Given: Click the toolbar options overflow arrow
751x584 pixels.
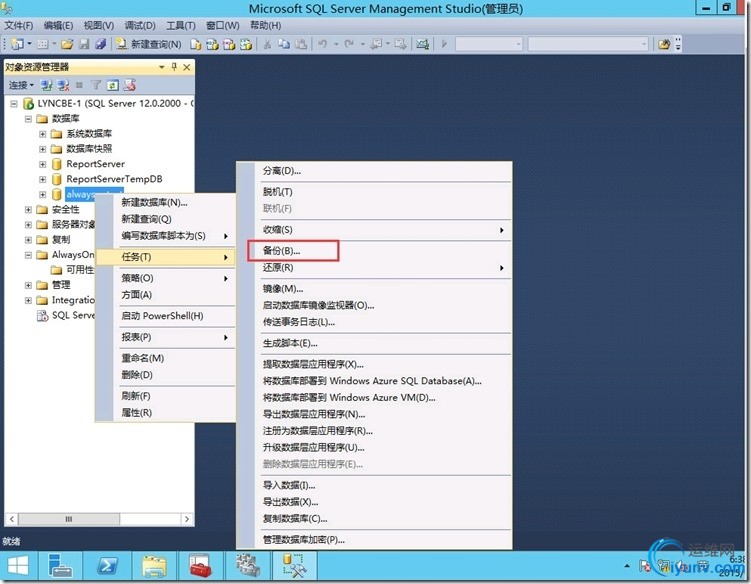Looking at the screenshot, I should [x=678, y=44].
